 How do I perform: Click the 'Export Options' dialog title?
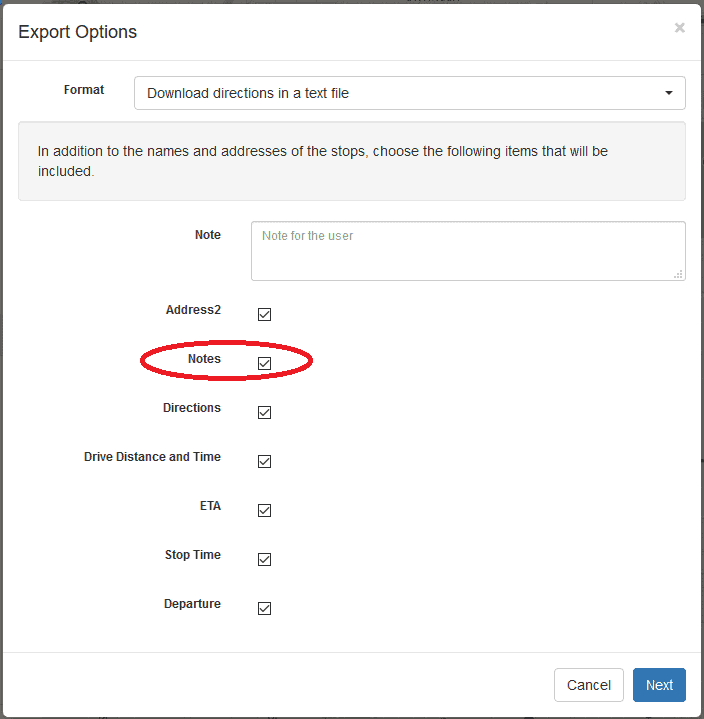click(78, 32)
